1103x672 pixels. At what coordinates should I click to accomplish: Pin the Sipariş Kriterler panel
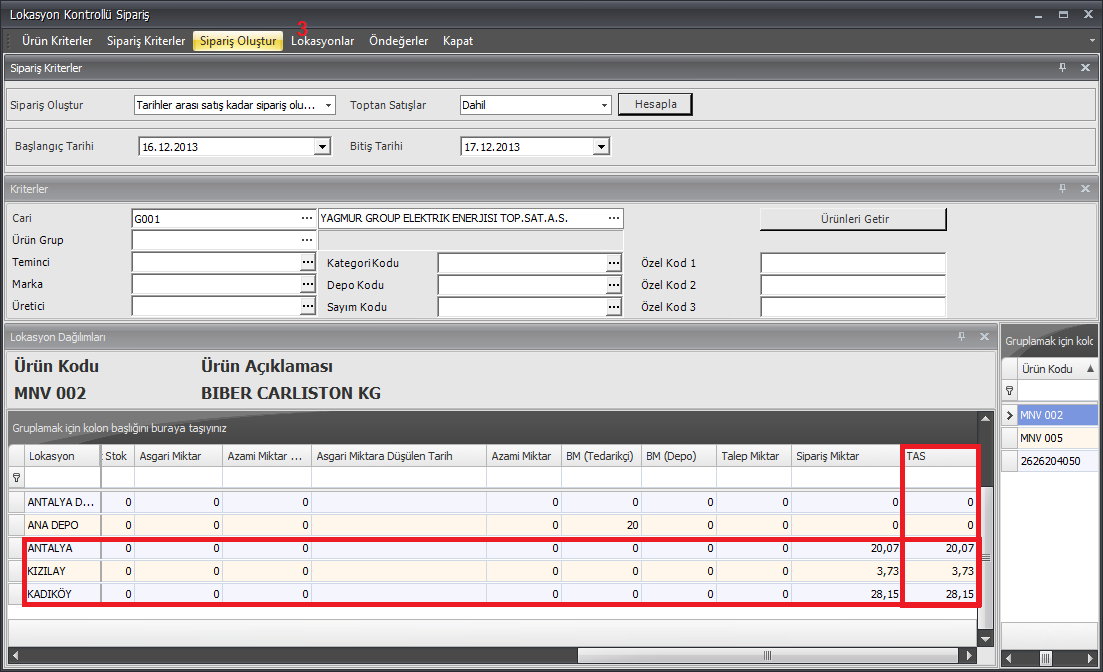(1063, 68)
